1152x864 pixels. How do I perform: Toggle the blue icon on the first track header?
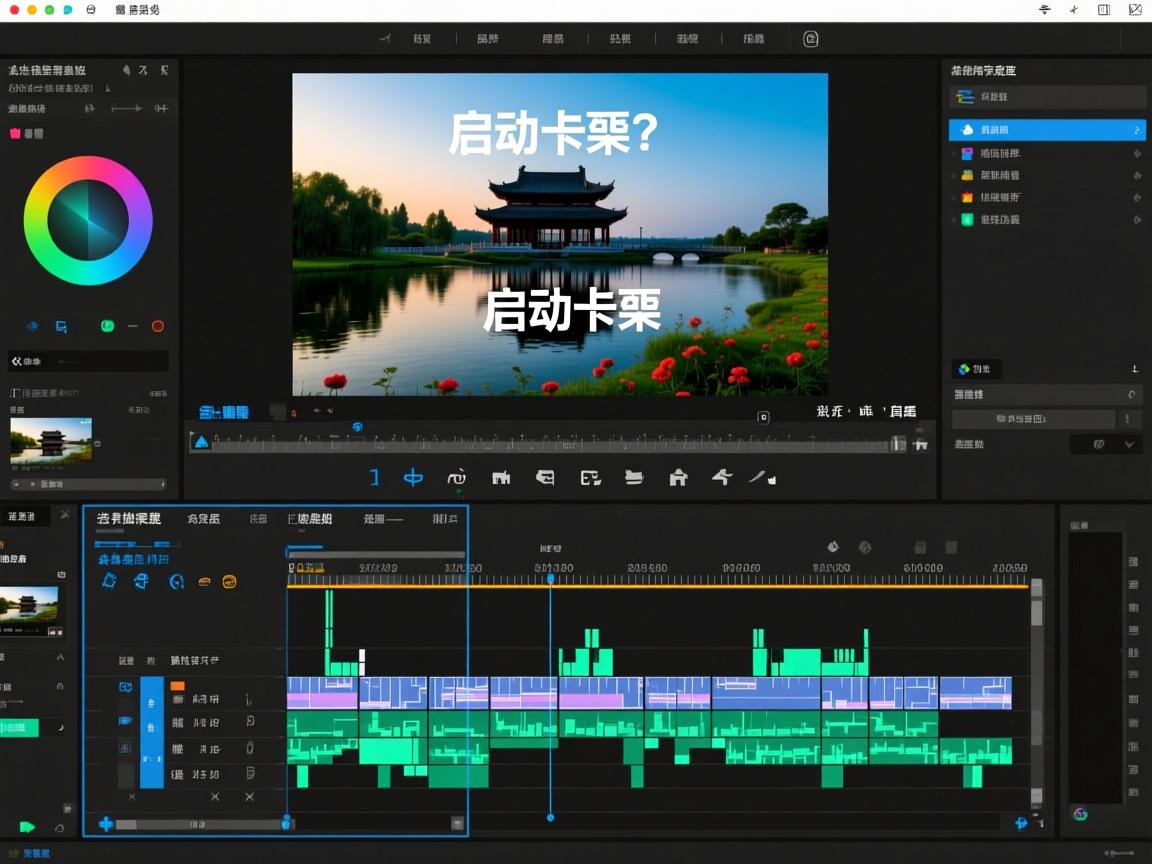125,687
